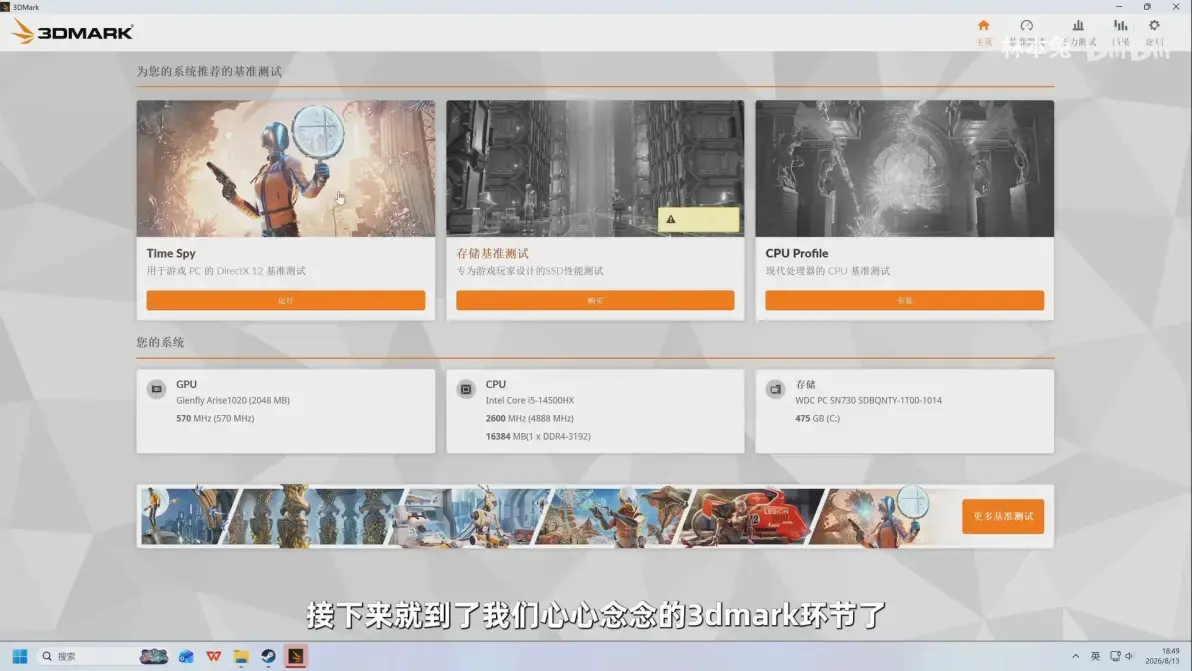The height and width of the screenshot is (671, 1192).
Task: Show hidden system tray icons
Action: [1075, 656]
